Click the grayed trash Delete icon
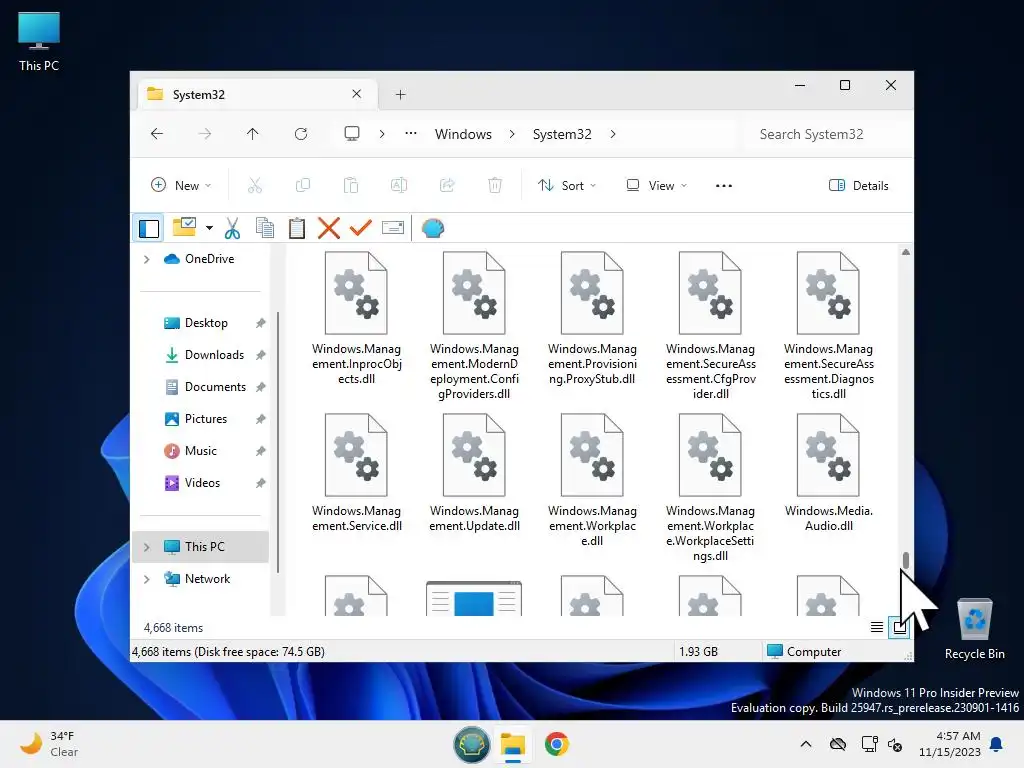The height and width of the screenshot is (768, 1024). (495, 185)
